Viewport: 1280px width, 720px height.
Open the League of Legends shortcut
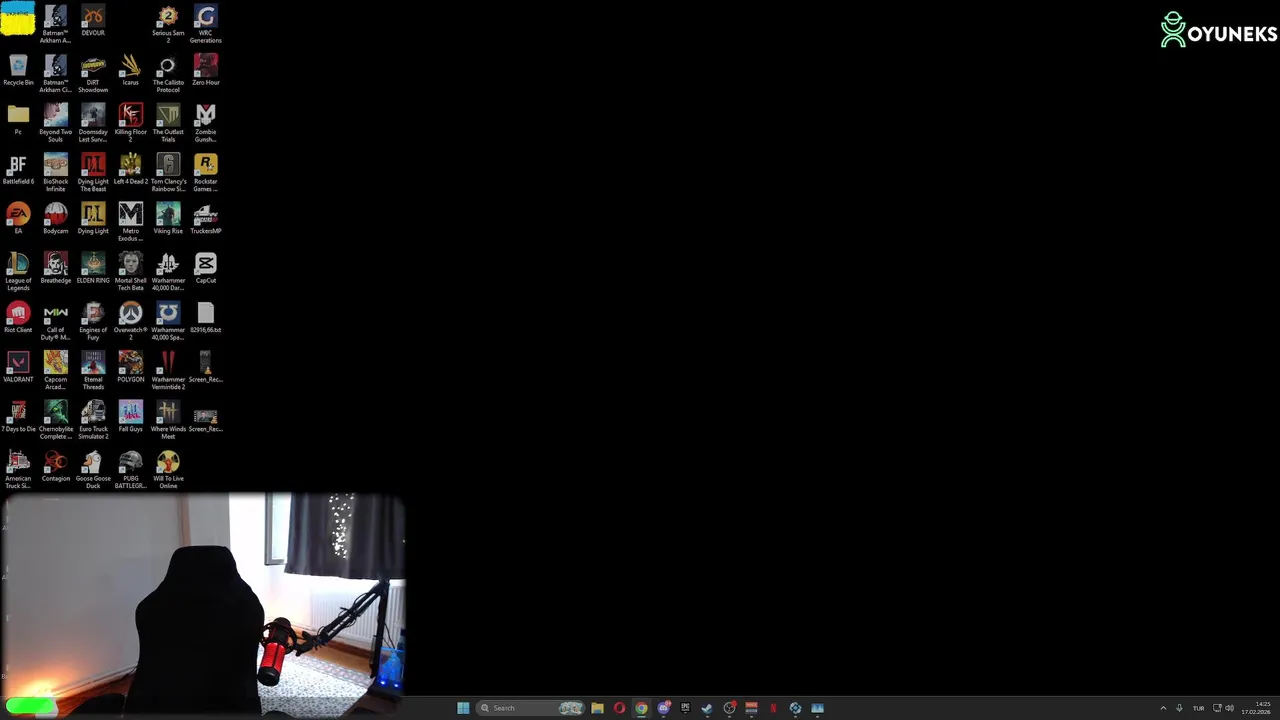tap(18, 271)
